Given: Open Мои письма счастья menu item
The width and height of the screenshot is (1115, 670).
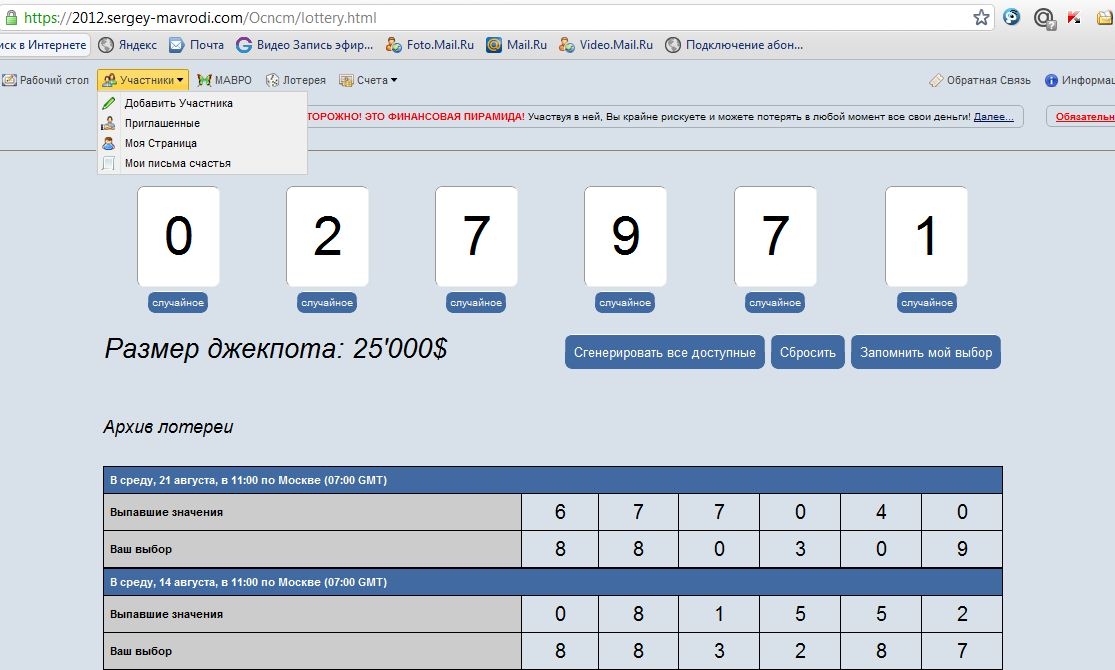Looking at the screenshot, I should pyautogui.click(x=177, y=163).
